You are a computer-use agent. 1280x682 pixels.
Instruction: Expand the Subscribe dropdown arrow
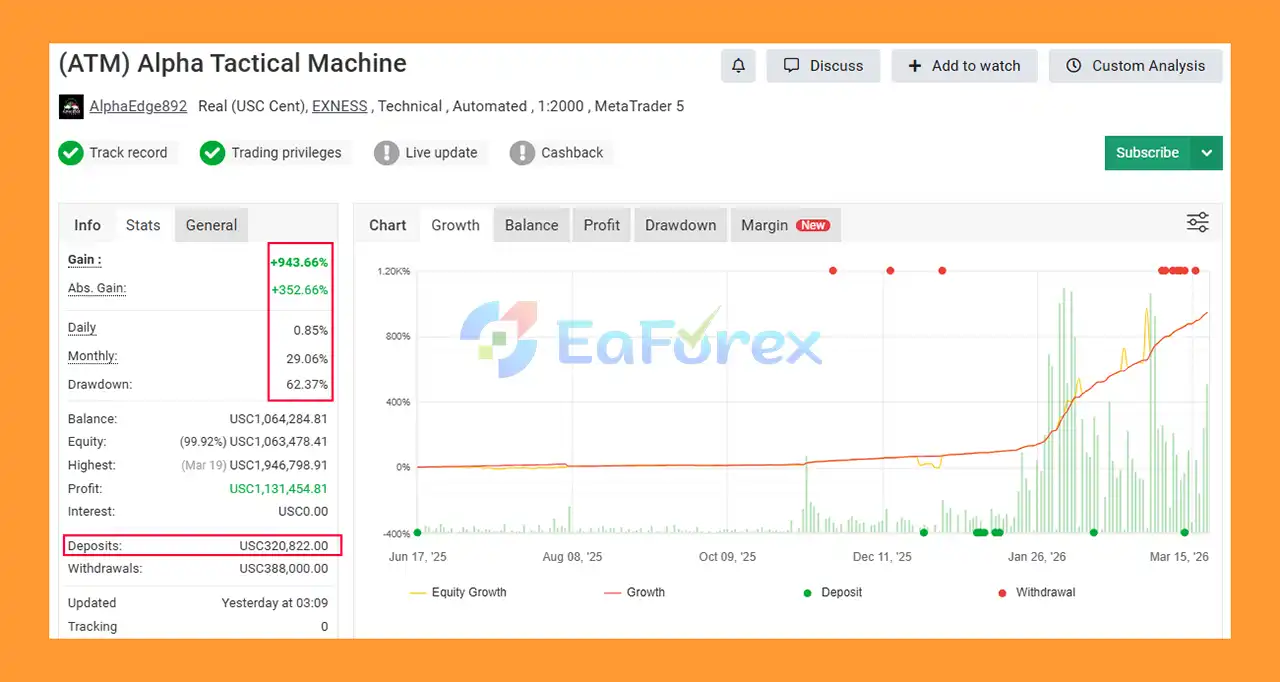click(1206, 153)
